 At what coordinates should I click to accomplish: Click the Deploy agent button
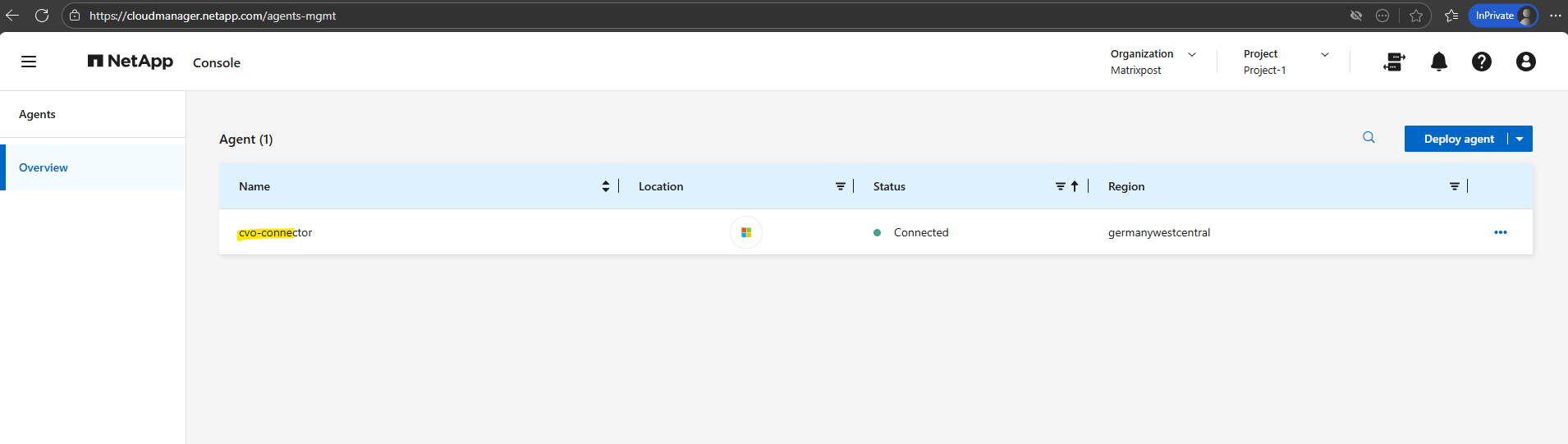pos(1458,139)
